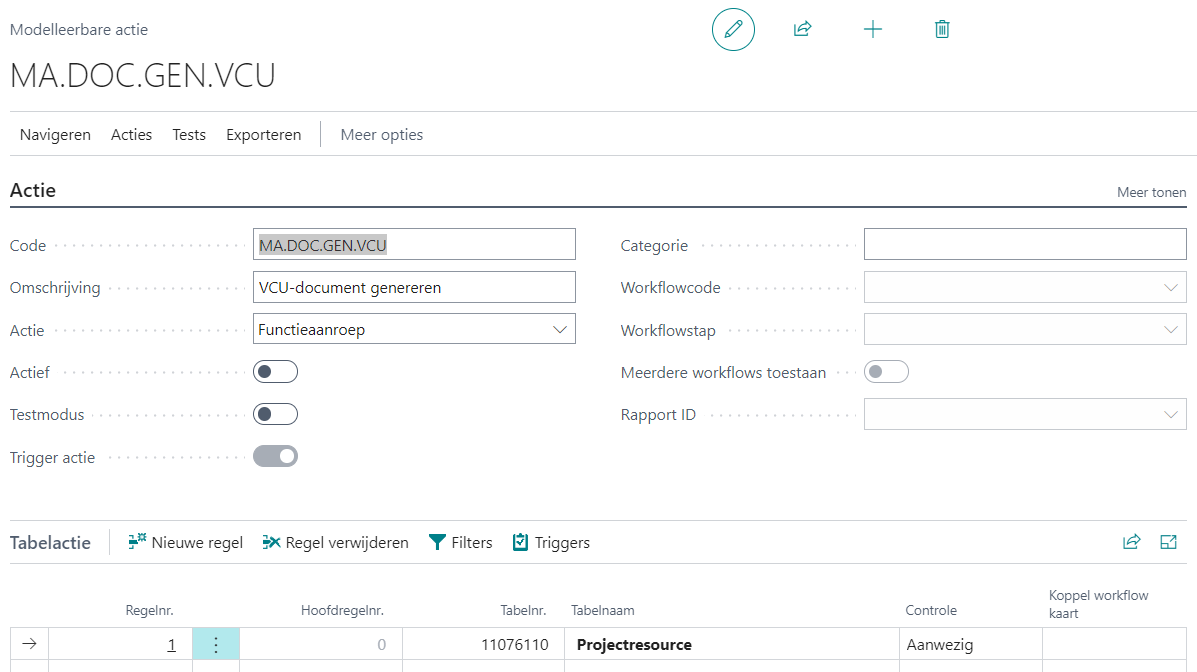Click the pencil edit icon
Viewport: 1197px width, 672px height.
click(733, 29)
